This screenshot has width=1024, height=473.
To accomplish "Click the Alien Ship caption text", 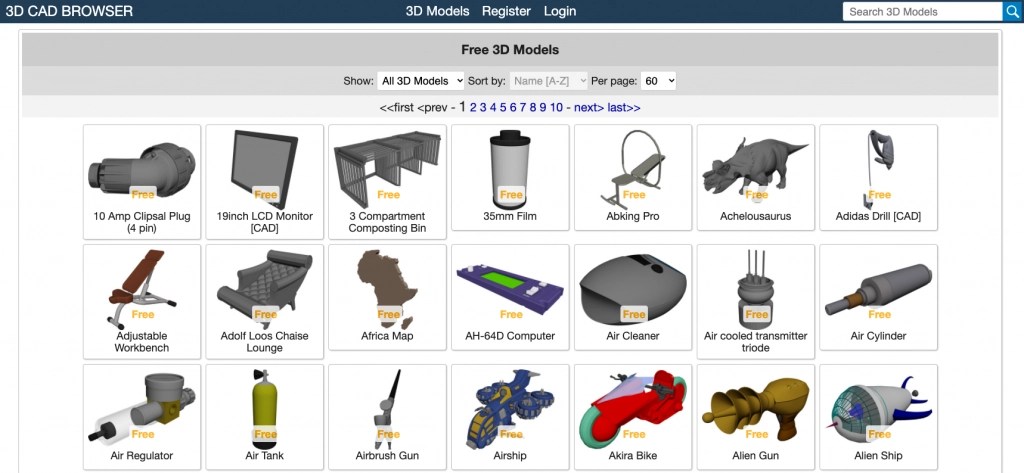I will point(878,456).
